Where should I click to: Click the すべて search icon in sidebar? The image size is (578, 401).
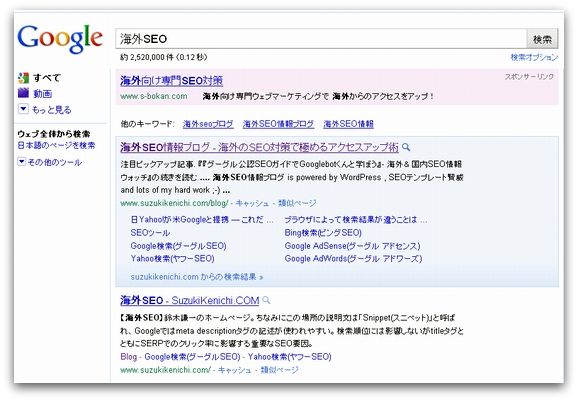24,78
